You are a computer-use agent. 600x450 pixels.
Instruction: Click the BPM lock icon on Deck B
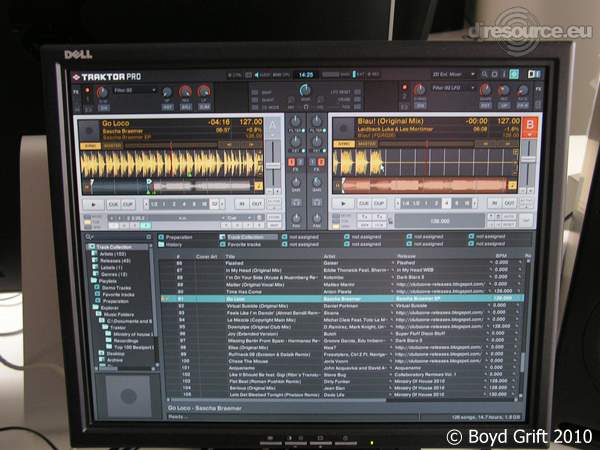390,220
